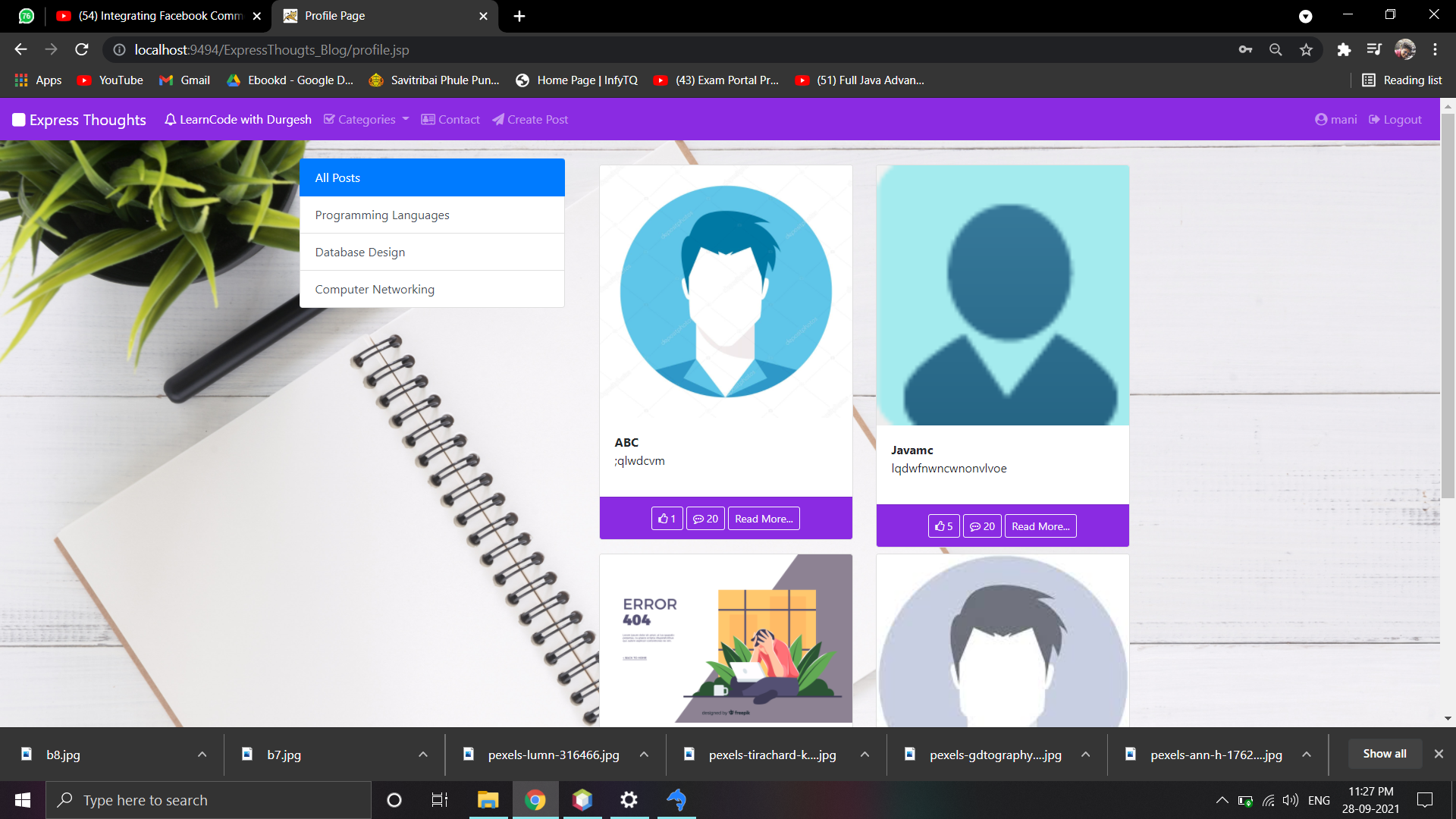1456x819 pixels.
Task: Open the Chrome extensions puzzle icon
Action: [1344, 50]
